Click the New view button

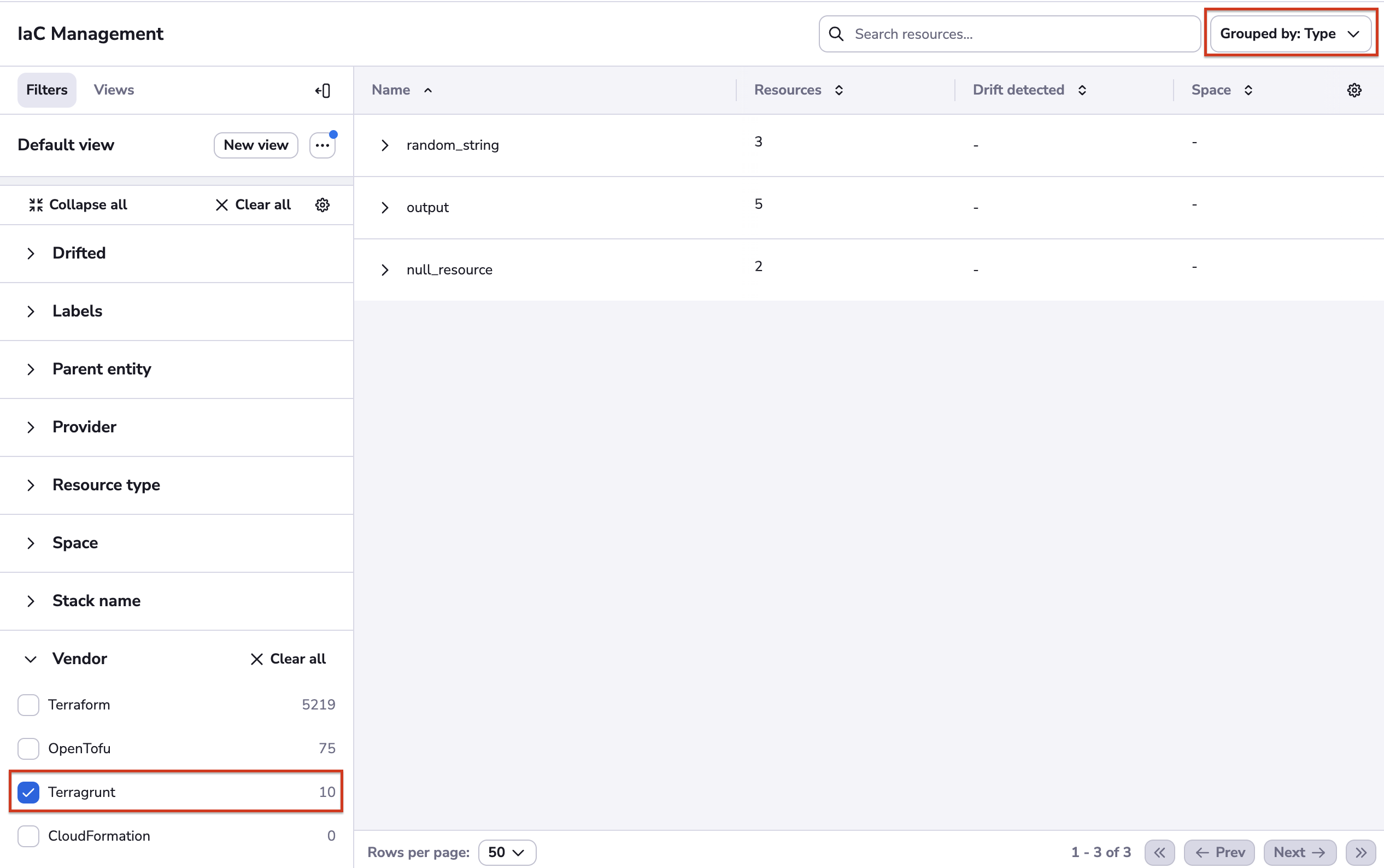(x=255, y=145)
